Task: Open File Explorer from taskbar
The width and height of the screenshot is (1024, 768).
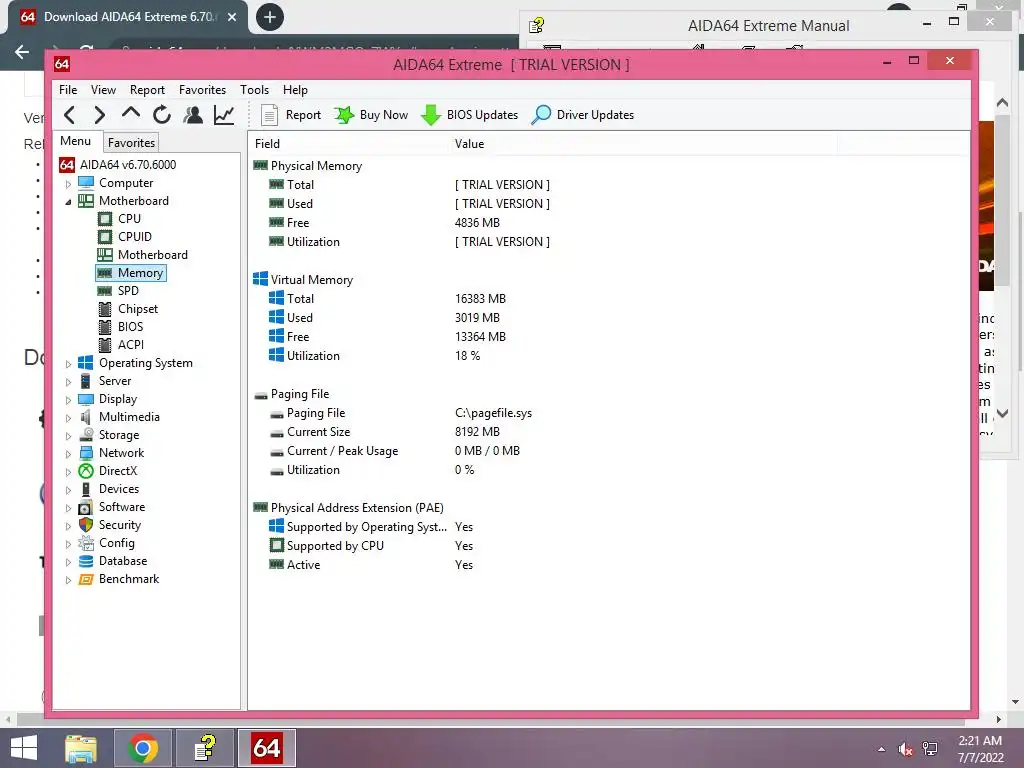Action: [81, 748]
